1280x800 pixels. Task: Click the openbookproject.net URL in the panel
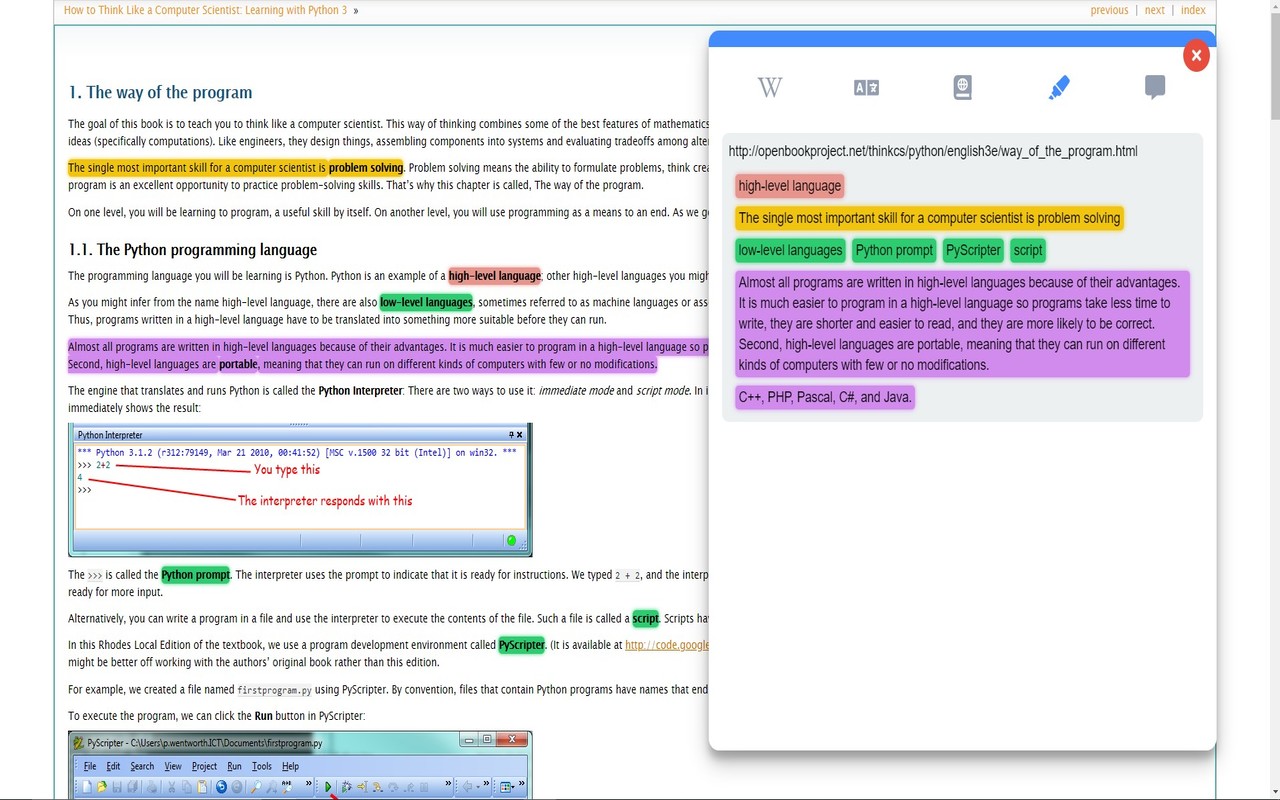(932, 152)
